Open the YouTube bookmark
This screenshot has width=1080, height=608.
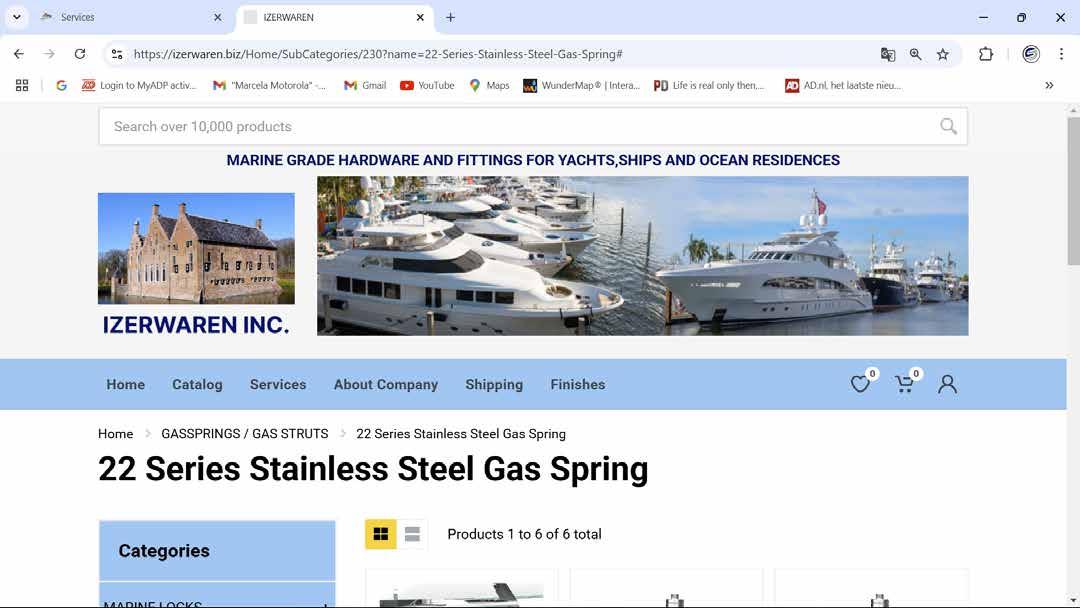tap(427, 85)
